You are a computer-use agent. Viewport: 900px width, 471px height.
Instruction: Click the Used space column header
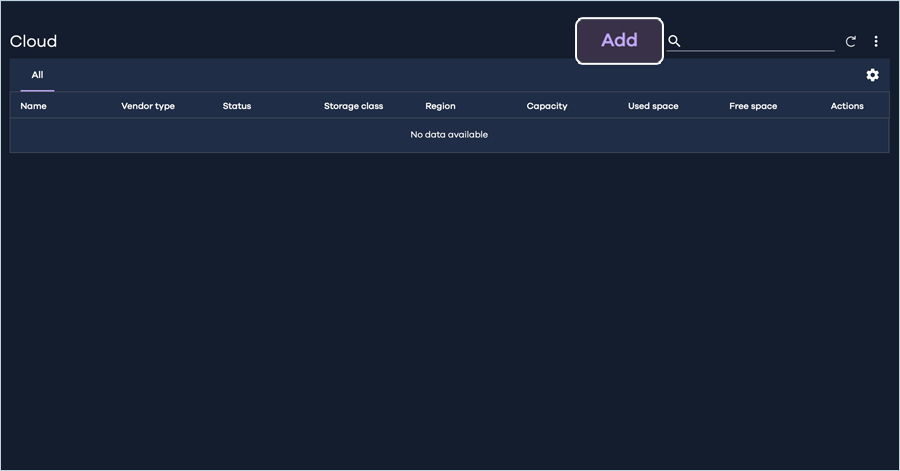(653, 106)
